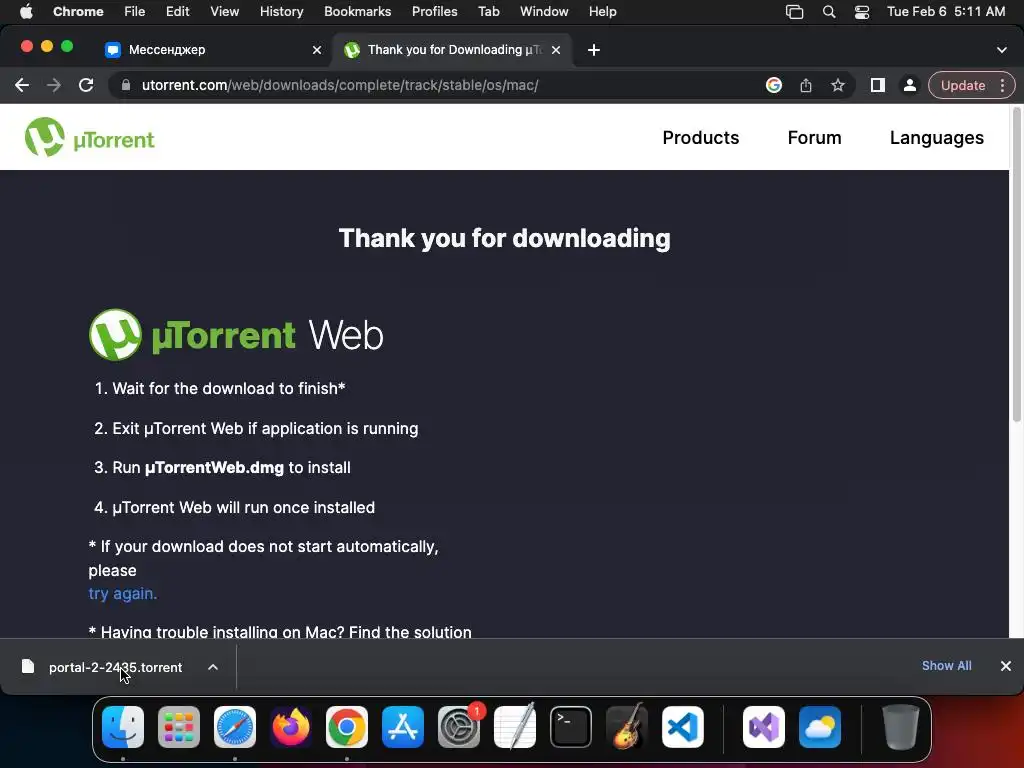Open the weather cloud app in Dock
Screen dimensions: 1024x768
click(x=820, y=727)
